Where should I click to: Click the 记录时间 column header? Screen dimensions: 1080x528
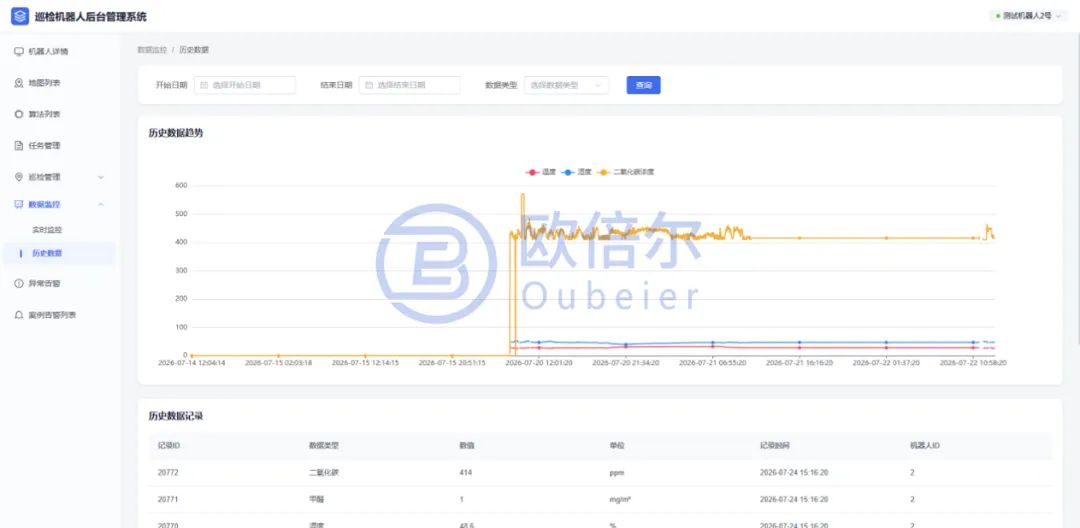775,446
